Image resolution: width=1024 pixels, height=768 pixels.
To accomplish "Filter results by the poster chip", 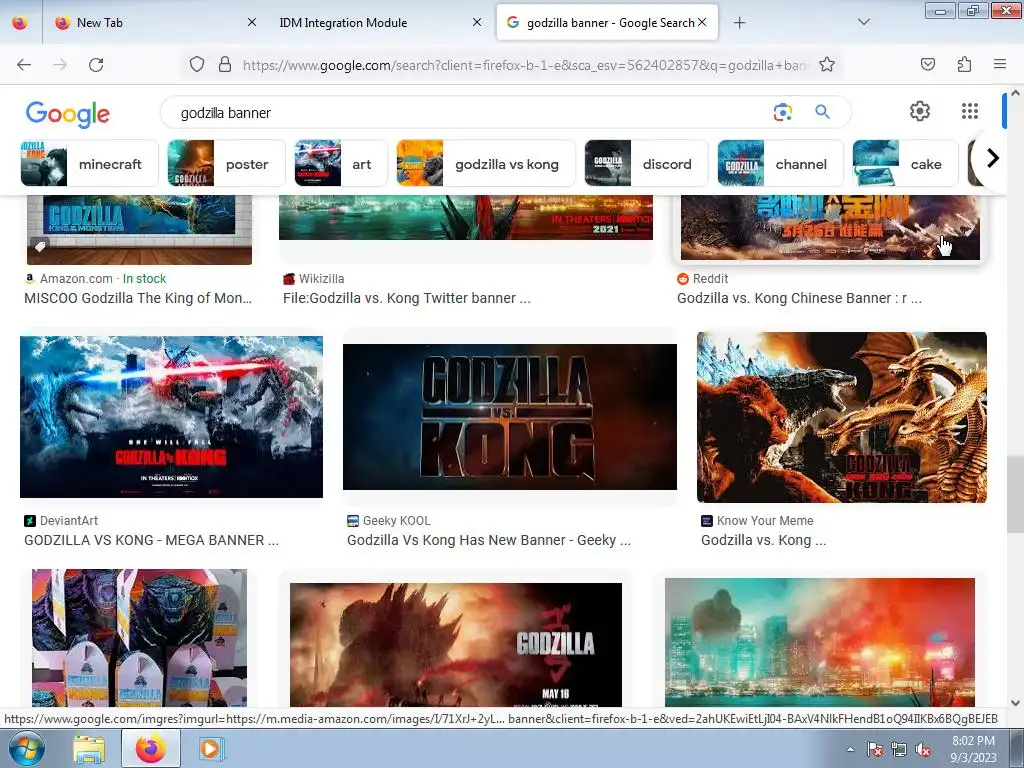I will pos(226,163).
